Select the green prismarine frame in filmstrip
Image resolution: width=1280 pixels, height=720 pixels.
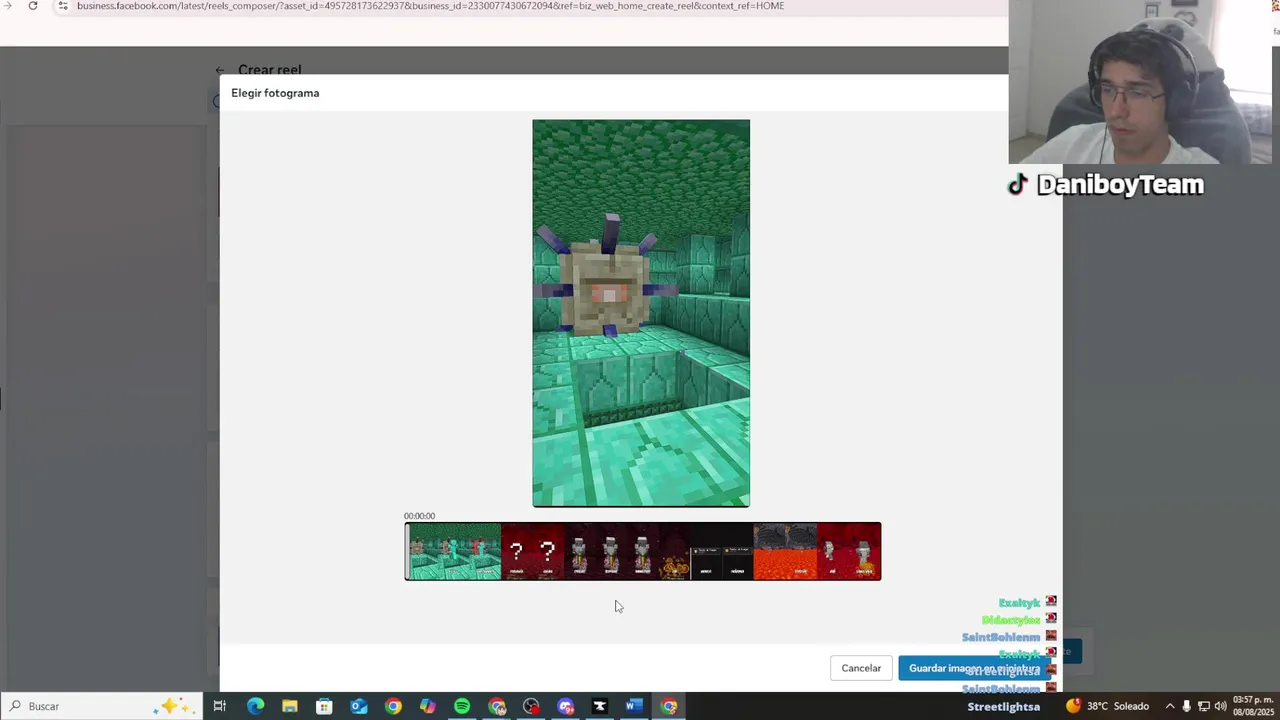coord(455,551)
